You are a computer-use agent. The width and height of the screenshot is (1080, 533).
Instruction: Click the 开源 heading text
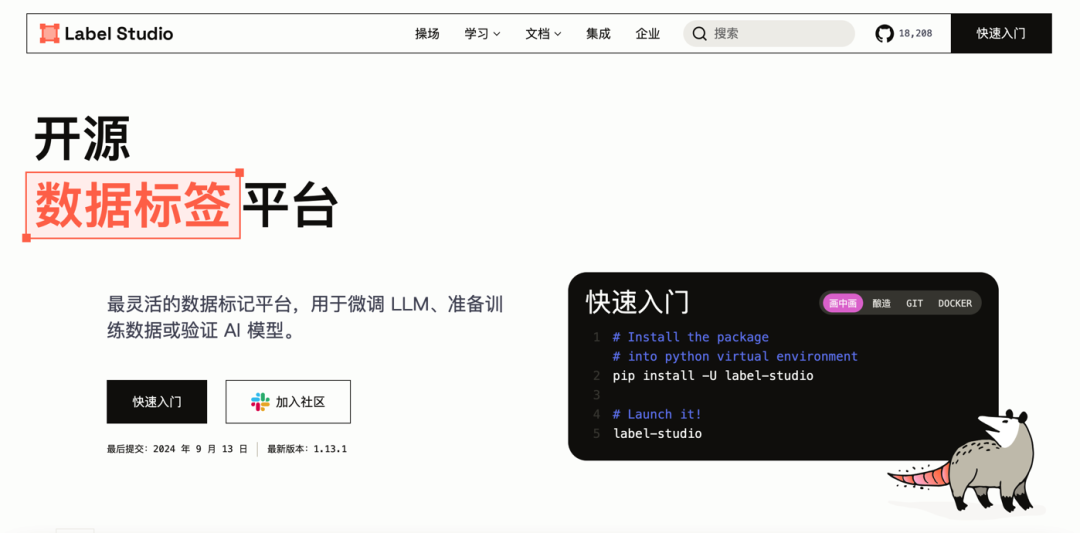click(82, 140)
